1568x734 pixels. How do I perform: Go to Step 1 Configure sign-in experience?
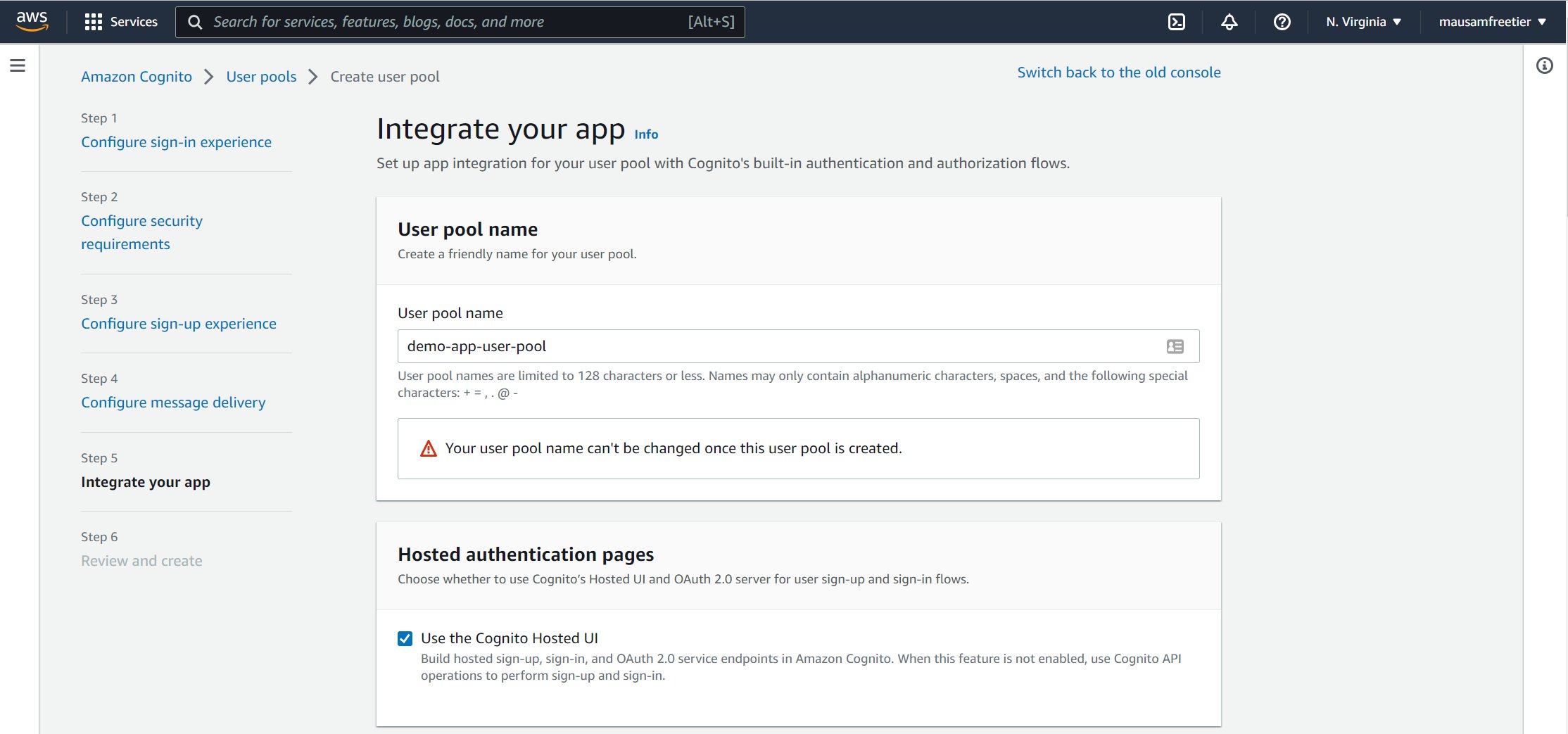pyautogui.click(x=176, y=142)
